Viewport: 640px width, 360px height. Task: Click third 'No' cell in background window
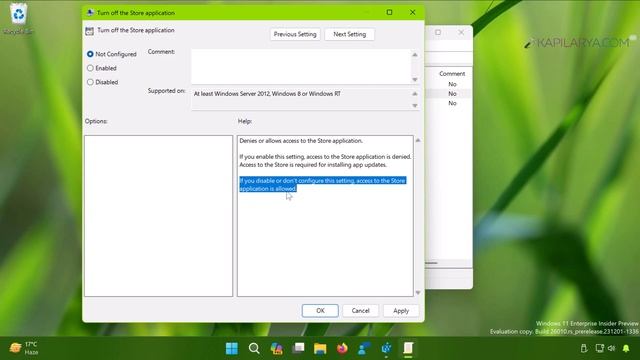(x=452, y=103)
